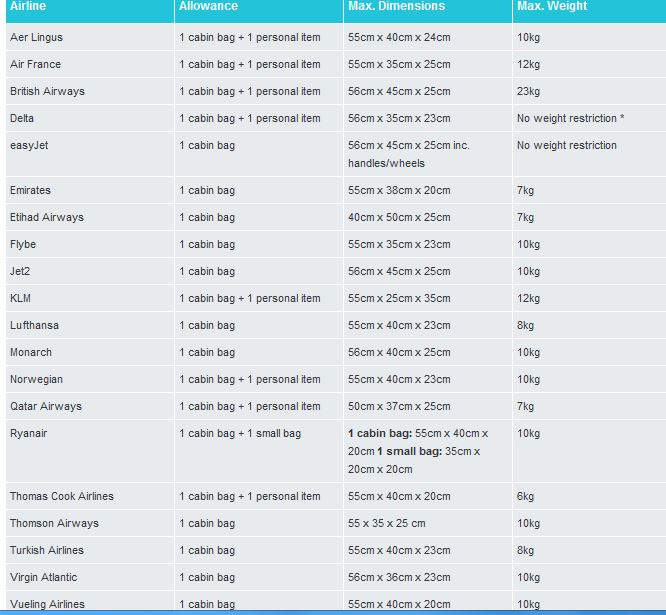Click Etihad Airways dimensions 40cm x 50cm x 25cm
This screenshot has width=666, height=615.
pyautogui.click(x=428, y=217)
